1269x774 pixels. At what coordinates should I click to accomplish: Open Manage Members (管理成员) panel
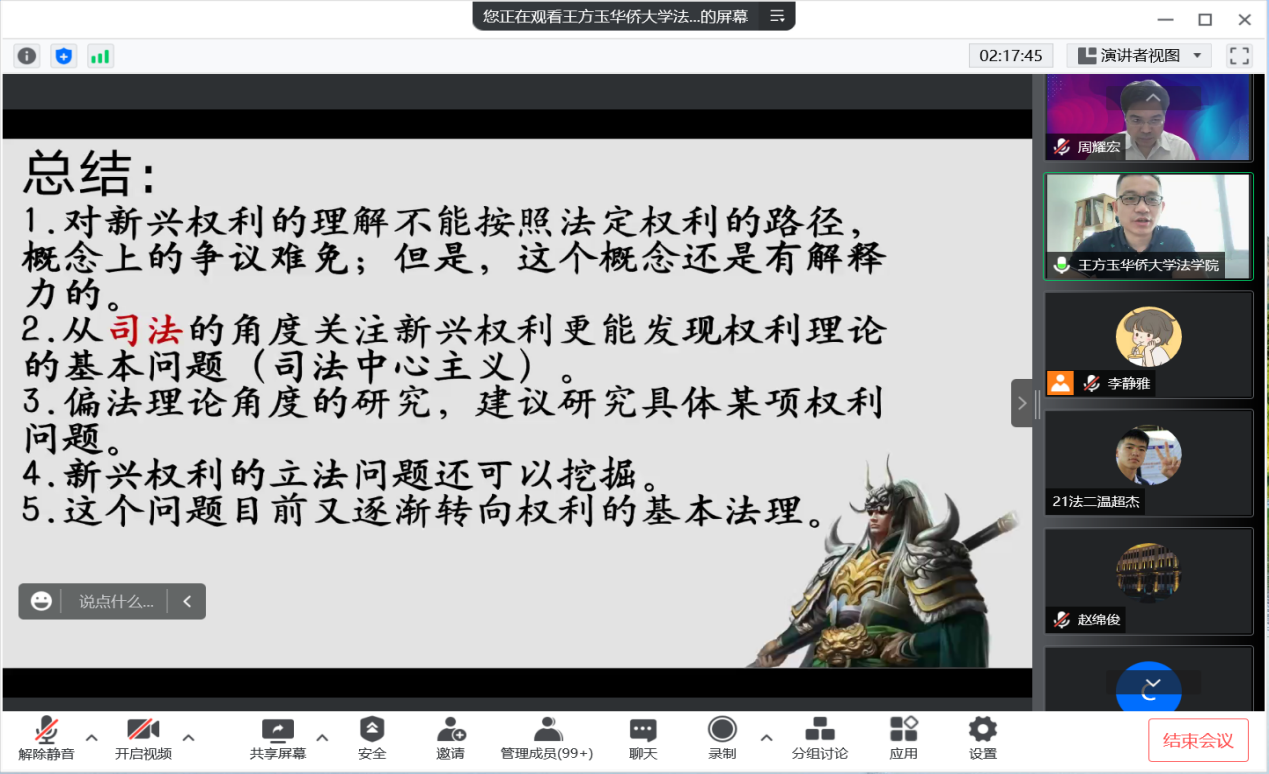[546, 738]
